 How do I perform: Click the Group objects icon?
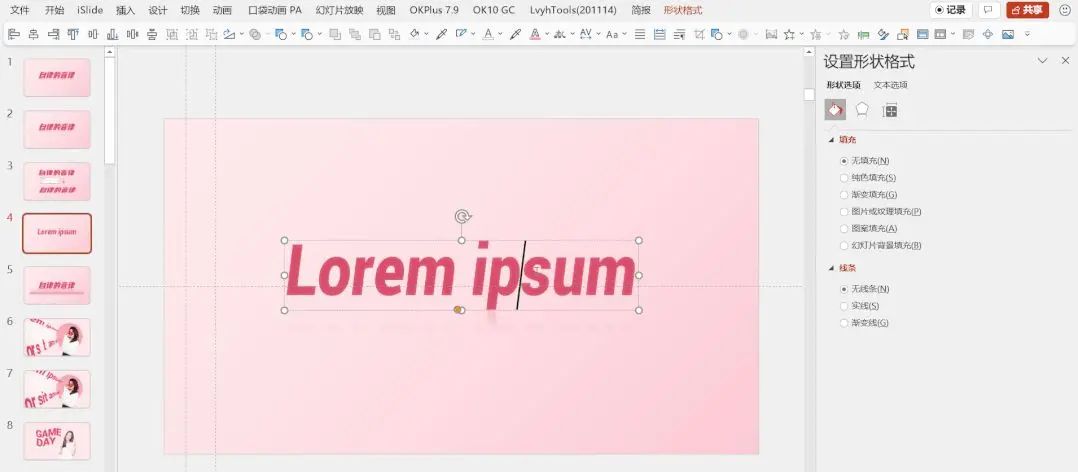pyautogui.click(x=172, y=34)
